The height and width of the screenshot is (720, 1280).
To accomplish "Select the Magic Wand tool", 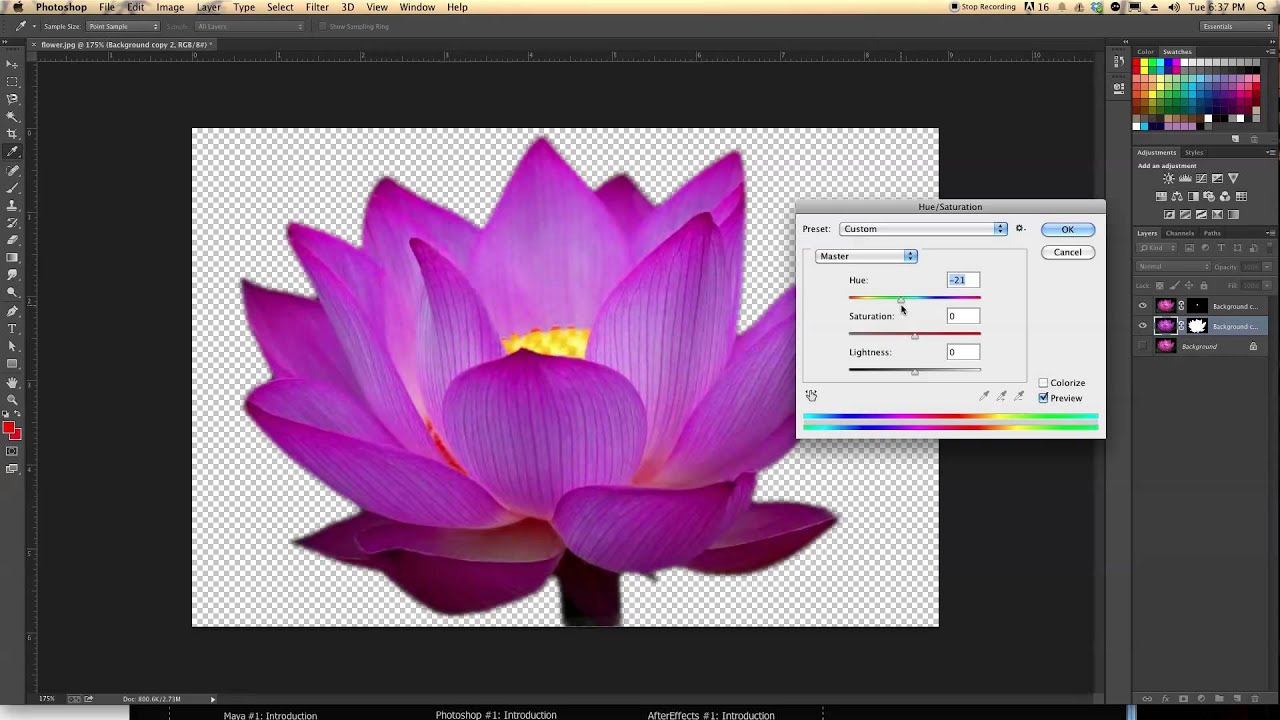I will [x=13, y=116].
